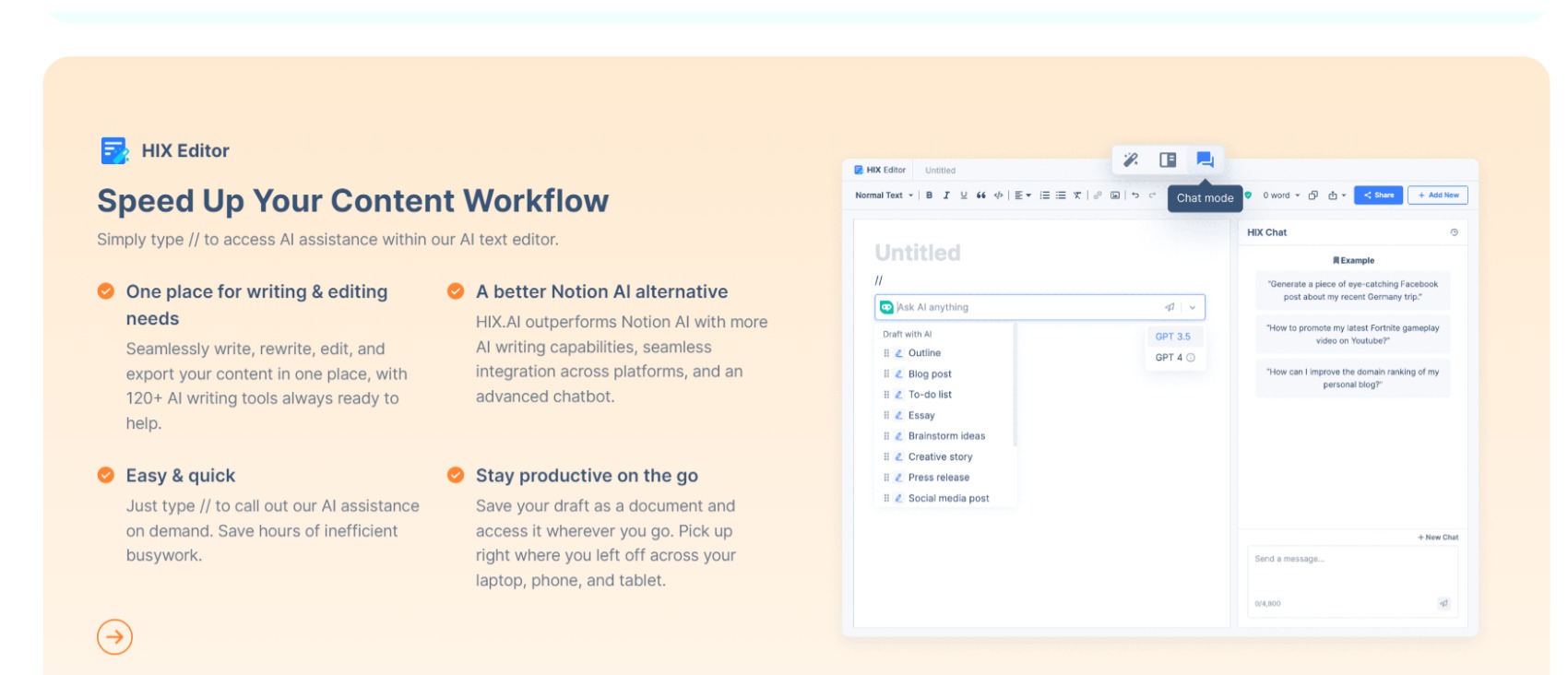Click the HIX Editor logo icon on the left
The width and height of the screenshot is (1568, 675).
(114, 150)
